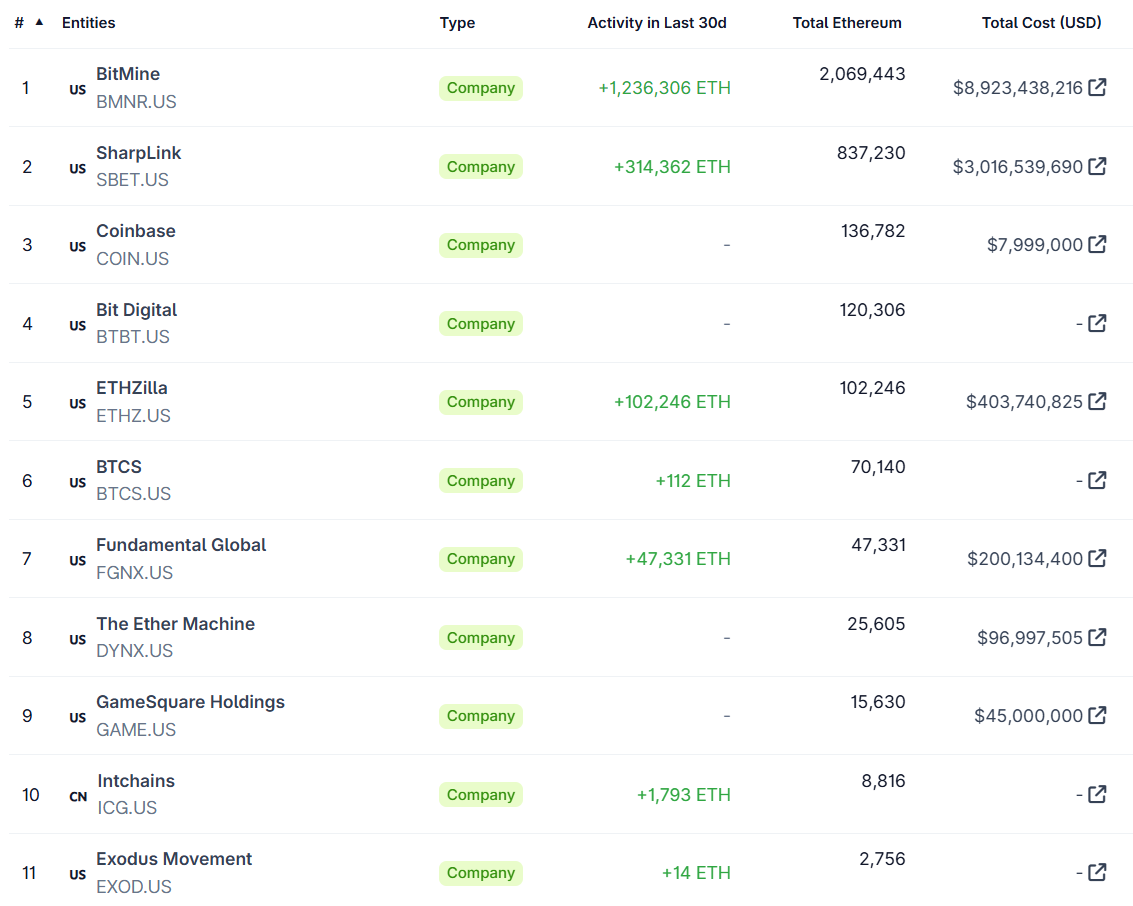Open BTCS external link icon

click(x=1097, y=480)
